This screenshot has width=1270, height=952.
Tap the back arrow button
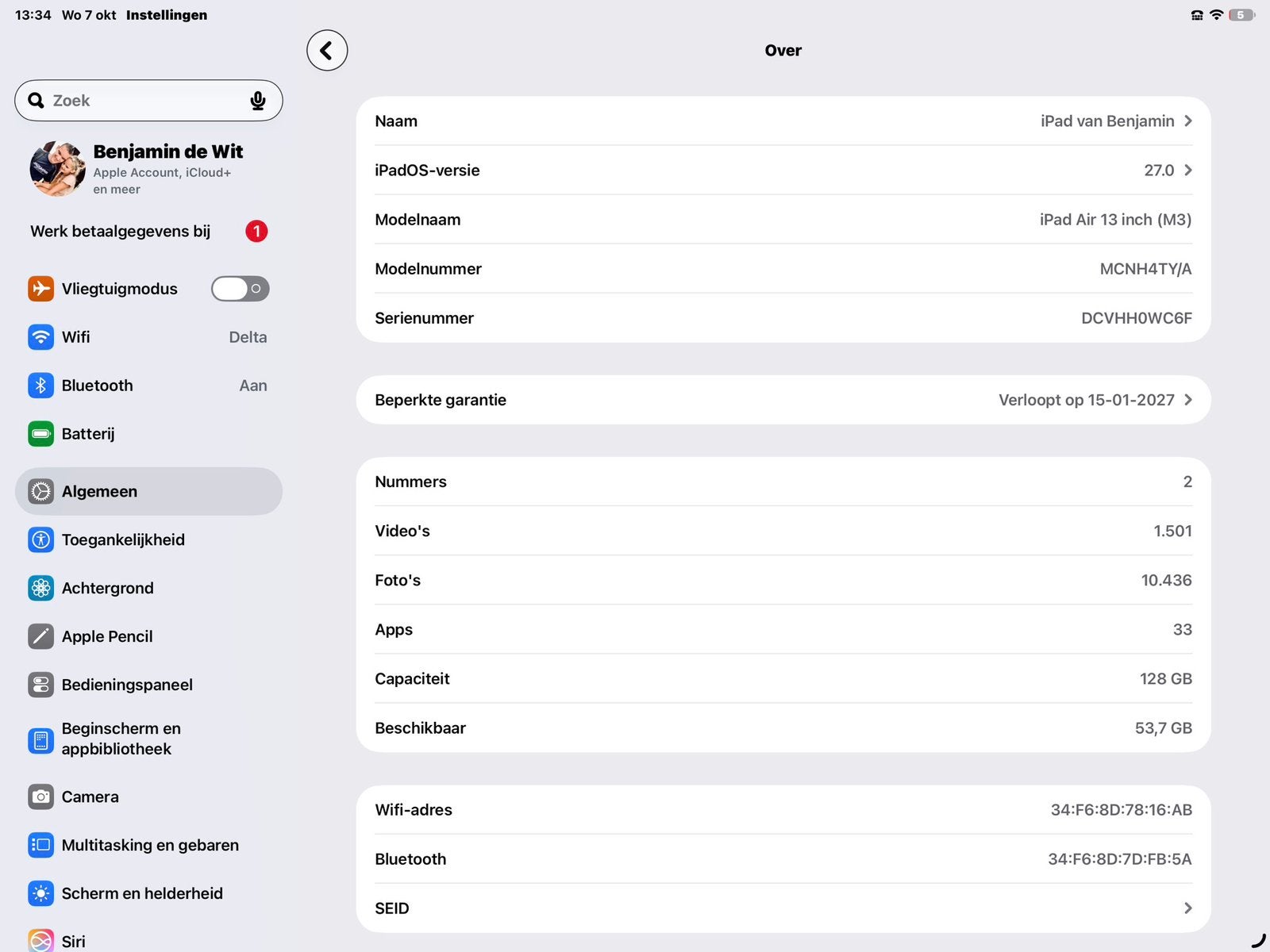coord(327,51)
